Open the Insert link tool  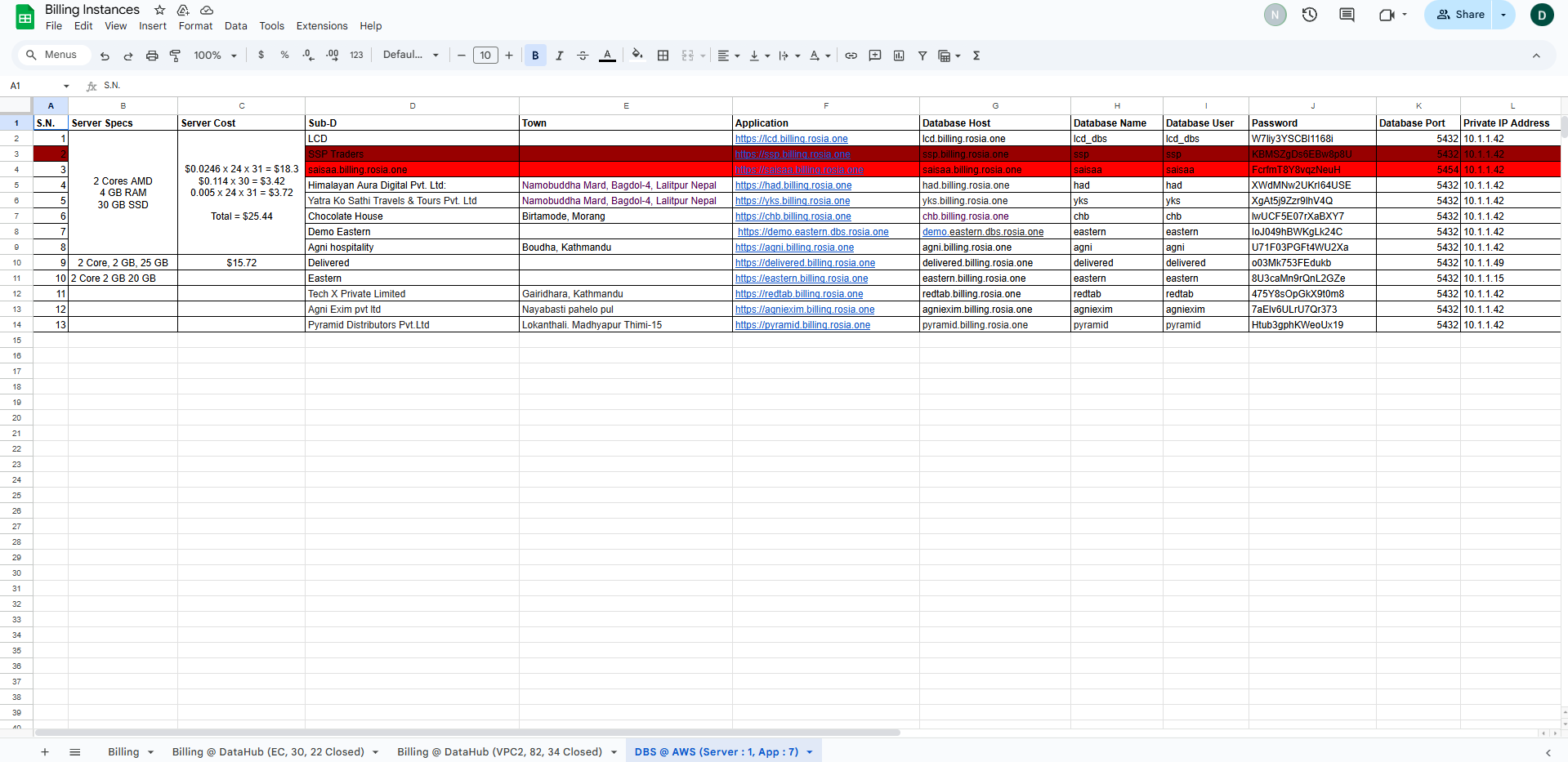pyautogui.click(x=851, y=56)
